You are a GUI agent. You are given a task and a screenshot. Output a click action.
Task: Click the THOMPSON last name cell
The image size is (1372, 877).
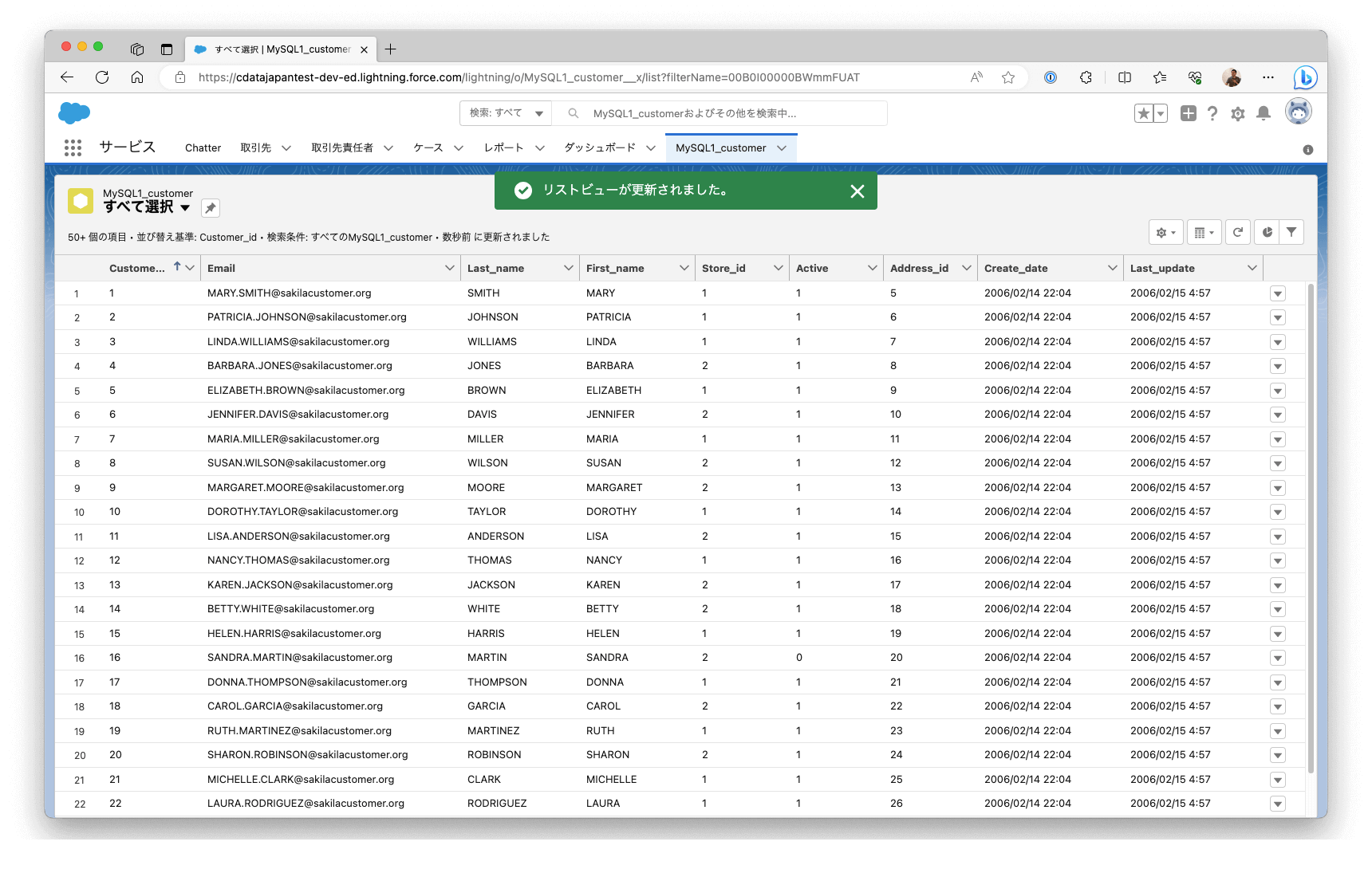pyautogui.click(x=497, y=682)
